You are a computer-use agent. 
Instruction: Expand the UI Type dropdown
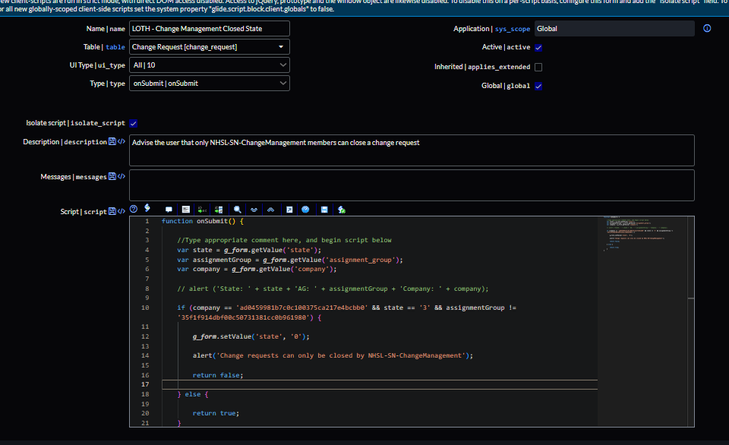[209, 66]
